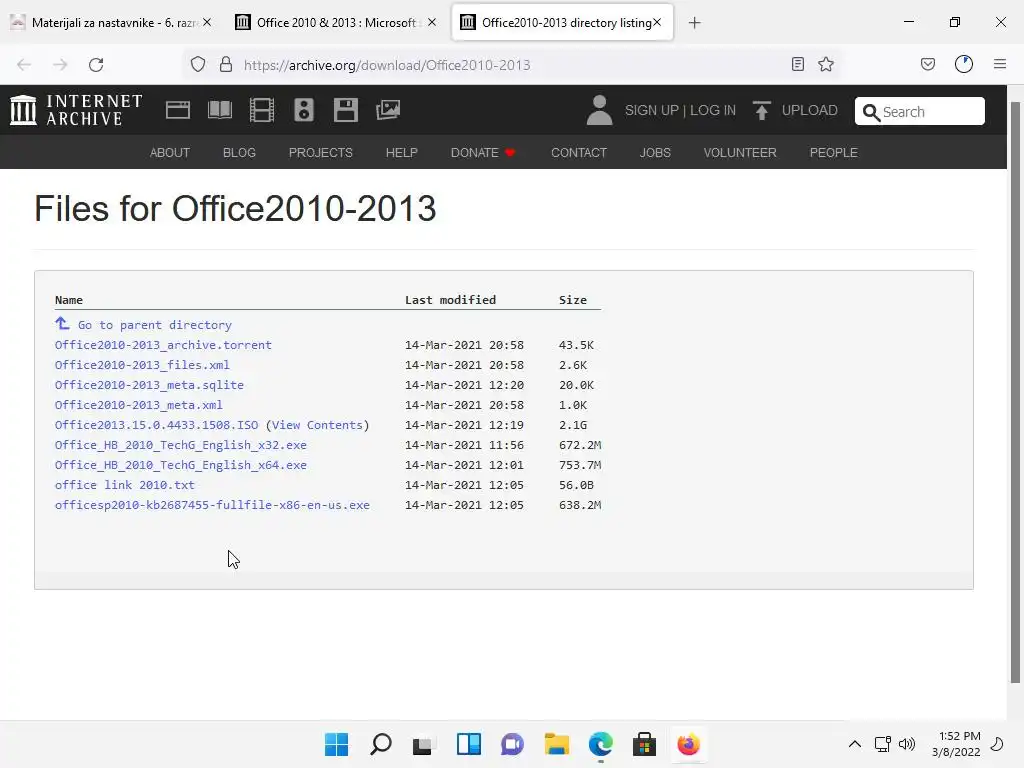
Task: Open DONATE menu item
Action: 483,153
